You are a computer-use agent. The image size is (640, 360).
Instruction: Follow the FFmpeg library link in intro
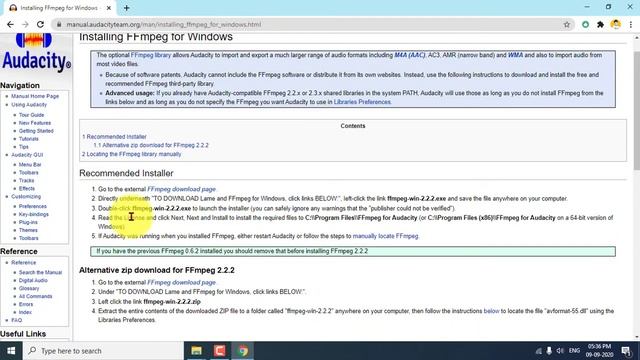[x=151, y=55]
